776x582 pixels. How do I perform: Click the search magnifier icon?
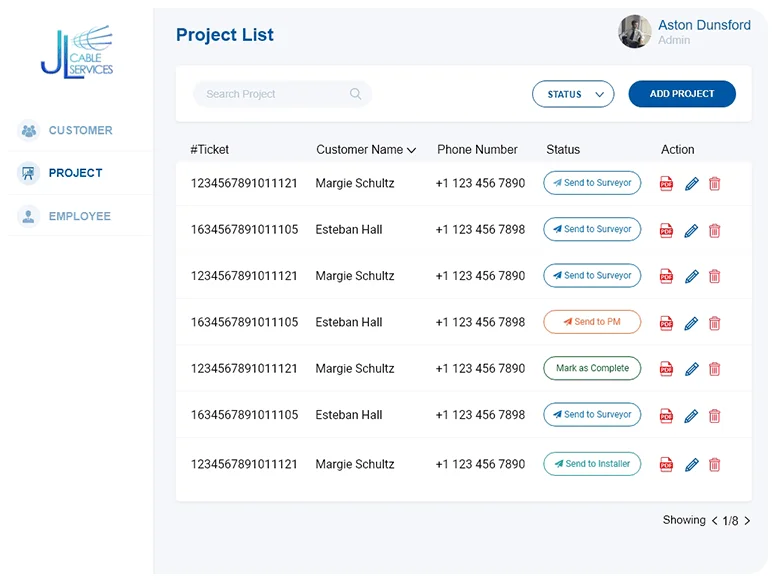(356, 94)
